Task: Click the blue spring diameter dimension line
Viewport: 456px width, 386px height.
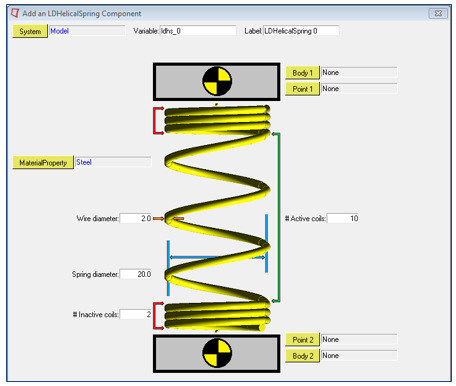Action: point(217,257)
